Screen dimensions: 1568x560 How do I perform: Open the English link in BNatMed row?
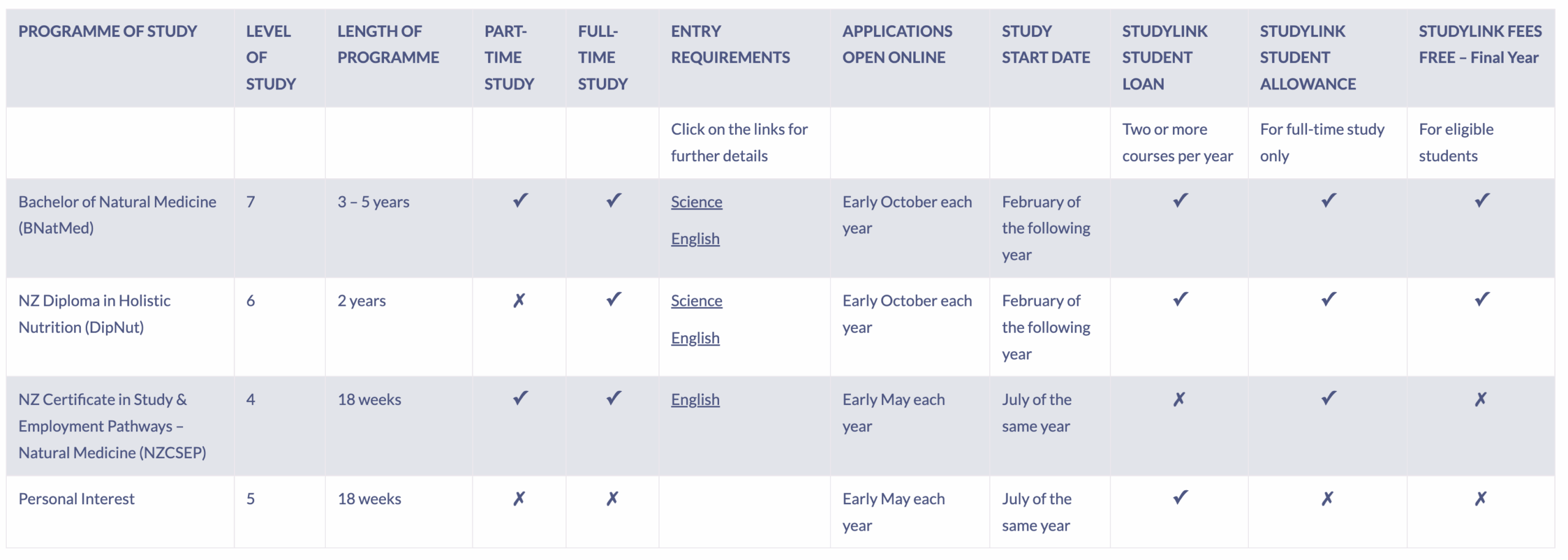point(695,238)
